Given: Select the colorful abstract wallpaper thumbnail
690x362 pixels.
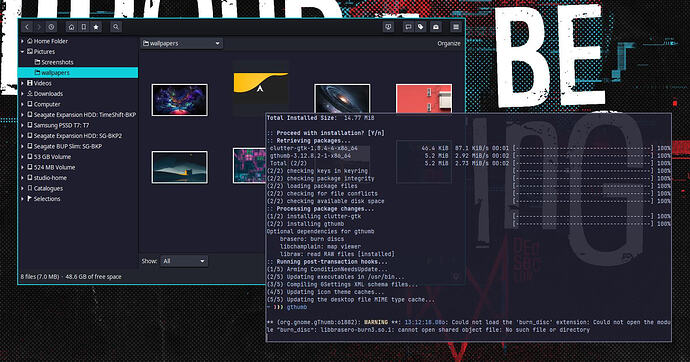Looking at the screenshot, I should 180,100.
